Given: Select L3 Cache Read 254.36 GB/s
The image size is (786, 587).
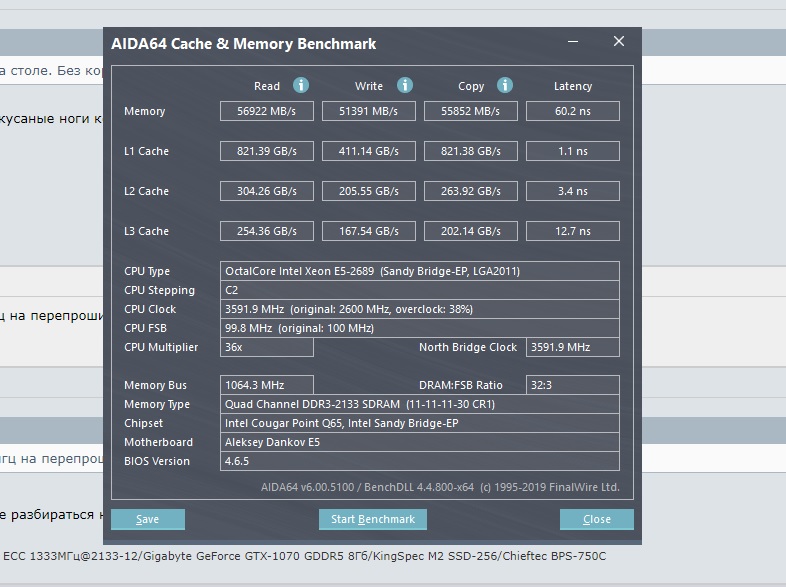Looking at the screenshot, I should pos(267,231).
